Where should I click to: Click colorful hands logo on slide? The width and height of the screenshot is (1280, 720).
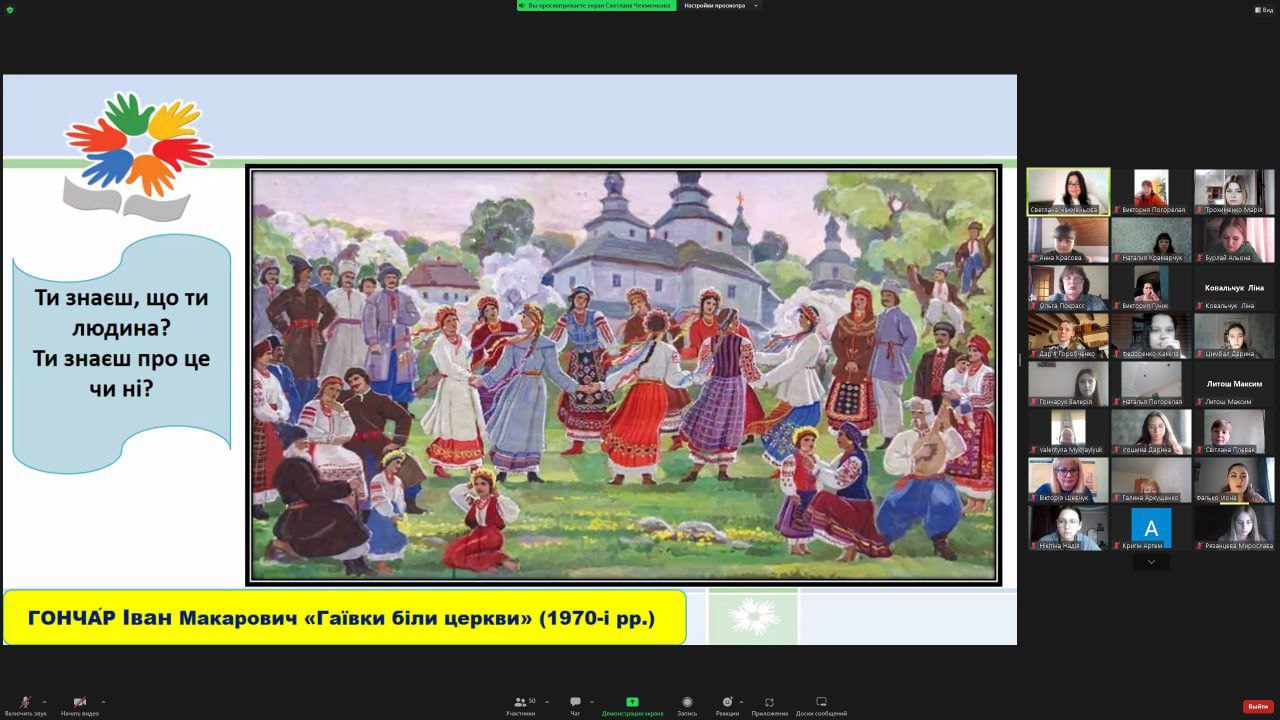point(137,155)
